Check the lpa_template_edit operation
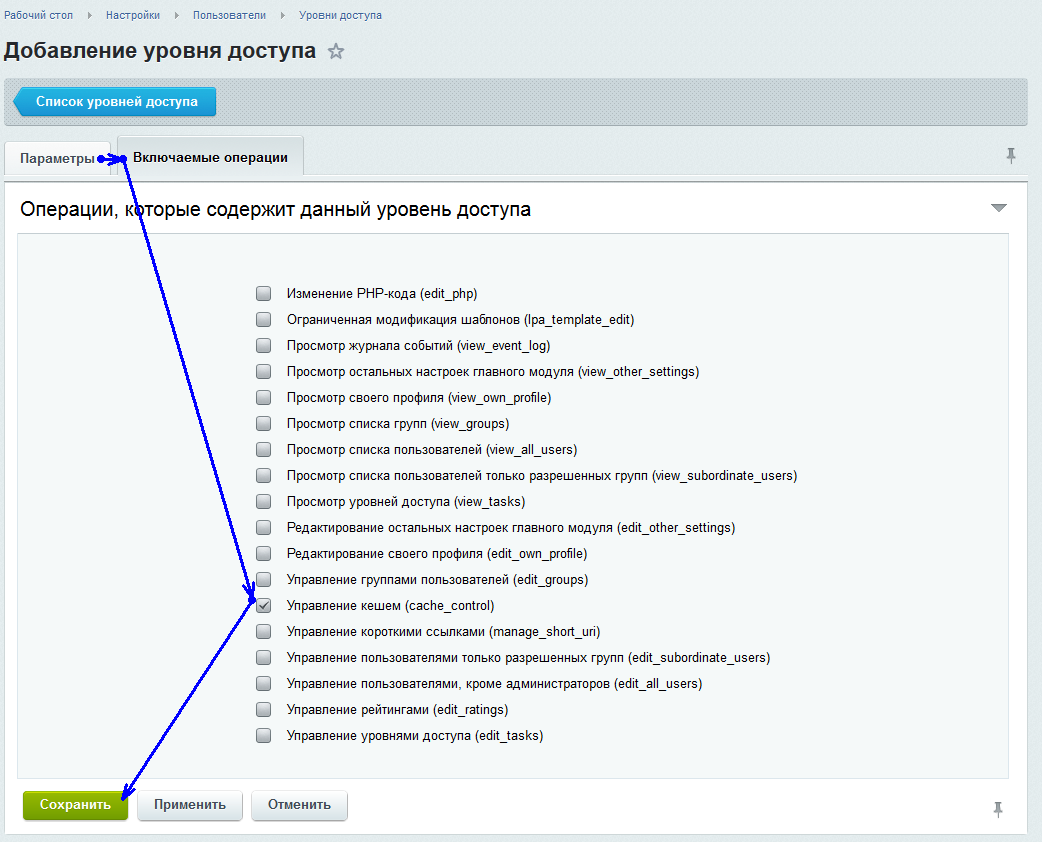 (x=264, y=320)
